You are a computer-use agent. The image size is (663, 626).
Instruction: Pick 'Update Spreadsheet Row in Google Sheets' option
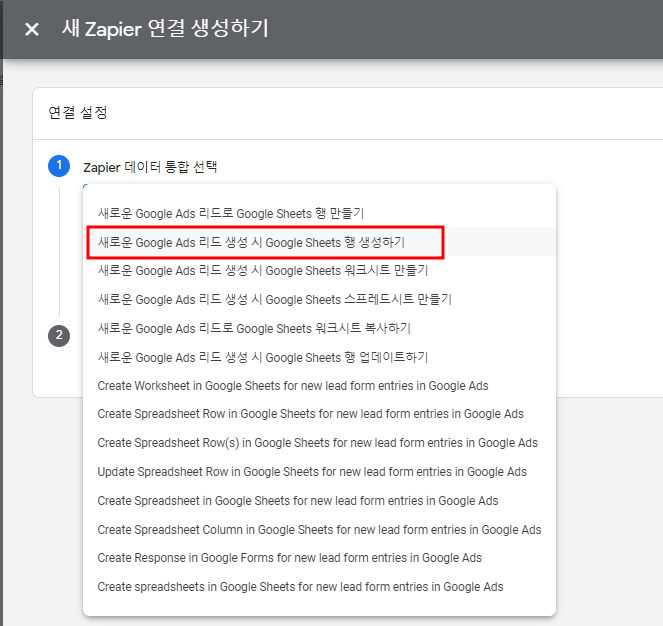[x=319, y=472]
